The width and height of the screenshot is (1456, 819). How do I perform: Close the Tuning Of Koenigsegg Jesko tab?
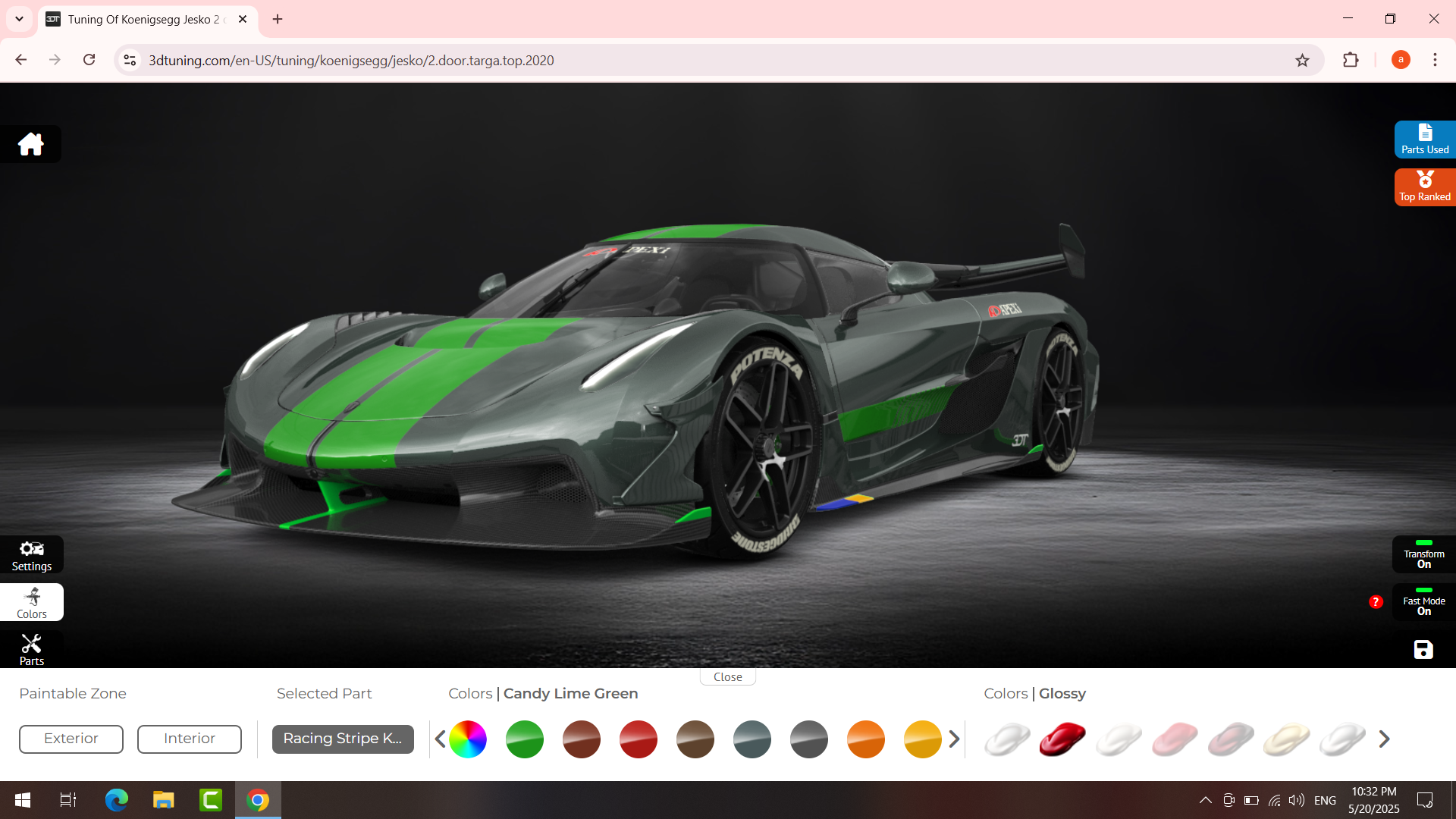tap(243, 19)
